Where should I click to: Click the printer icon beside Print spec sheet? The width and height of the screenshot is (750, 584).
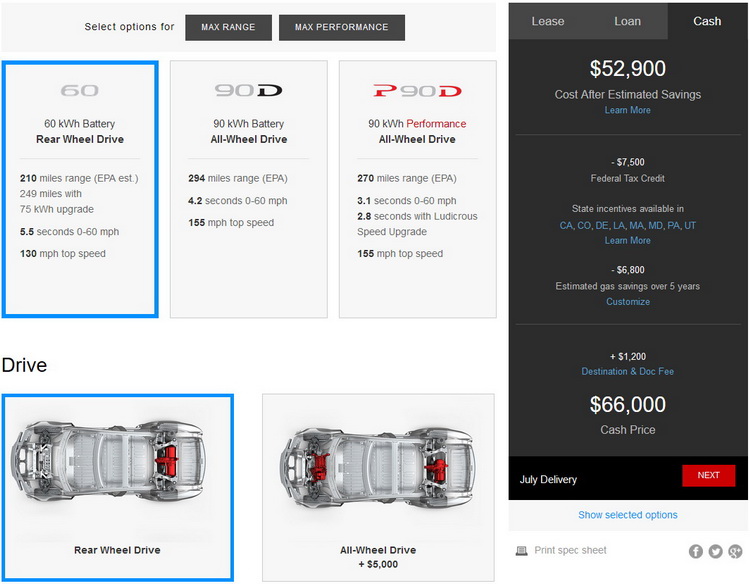pos(522,551)
